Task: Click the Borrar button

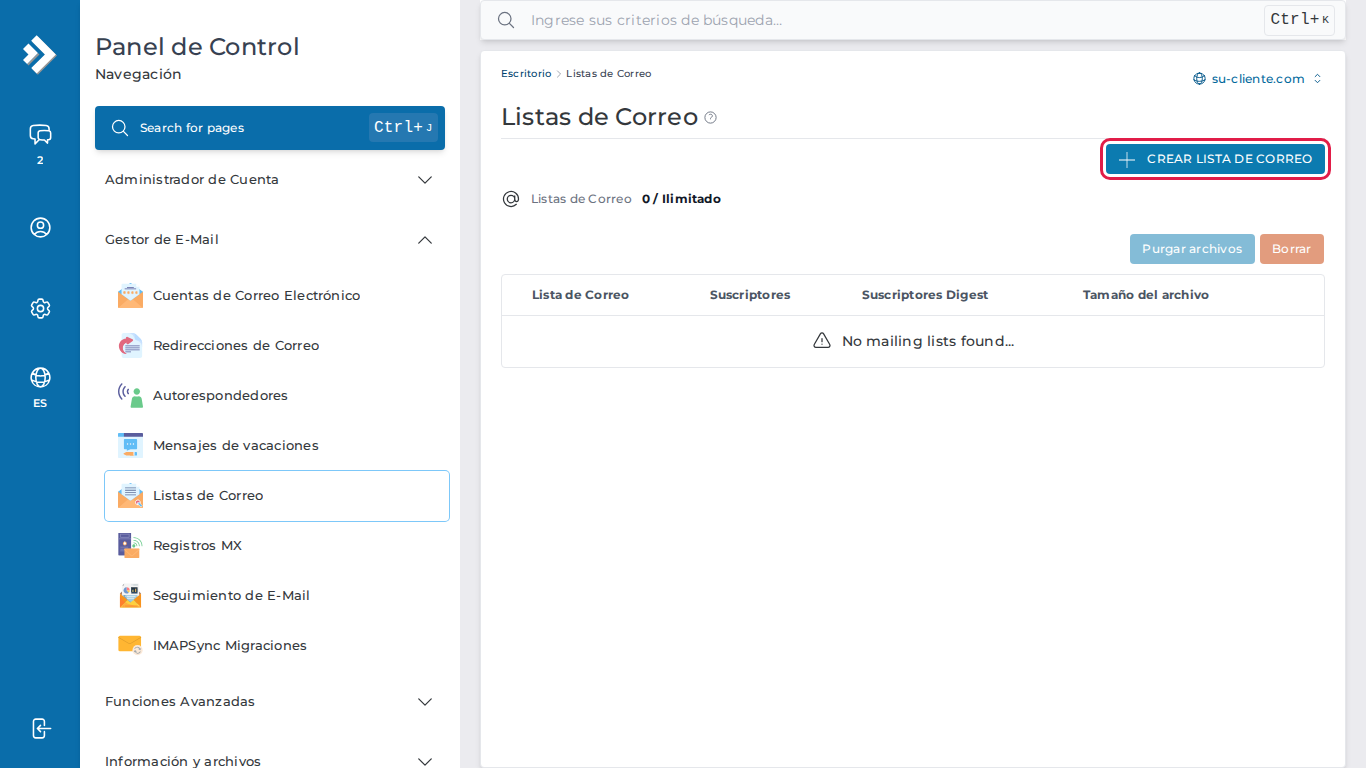Action: click(x=1292, y=249)
